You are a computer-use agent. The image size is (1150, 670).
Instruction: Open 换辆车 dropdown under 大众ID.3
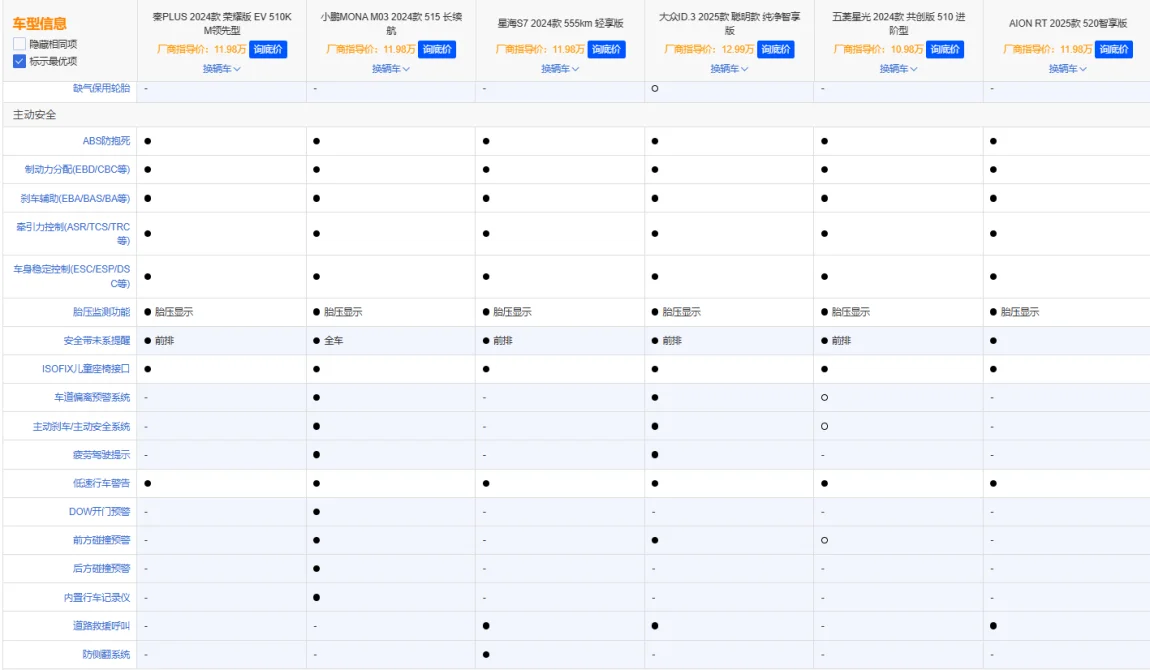point(729,69)
